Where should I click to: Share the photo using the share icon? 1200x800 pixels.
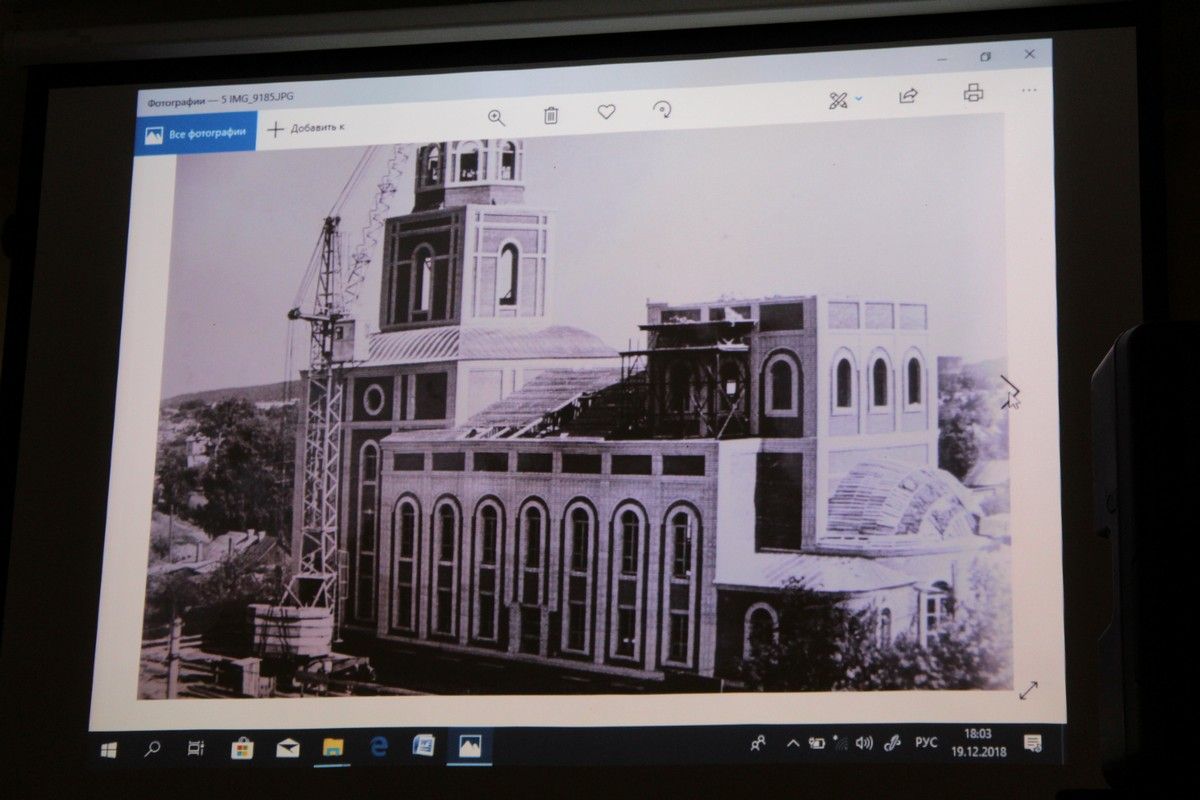(908, 96)
